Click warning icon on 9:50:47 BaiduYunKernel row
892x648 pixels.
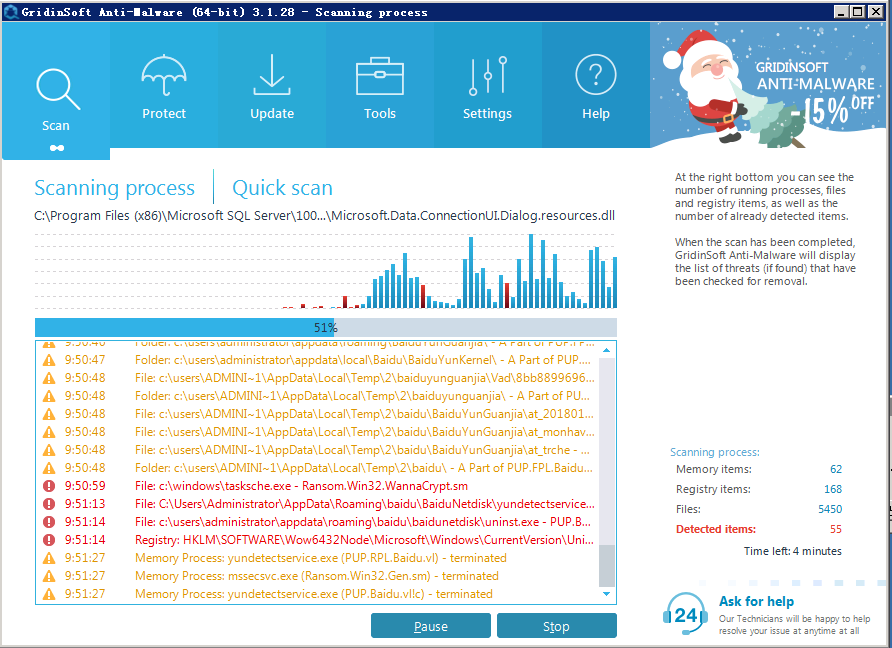[x=49, y=360]
